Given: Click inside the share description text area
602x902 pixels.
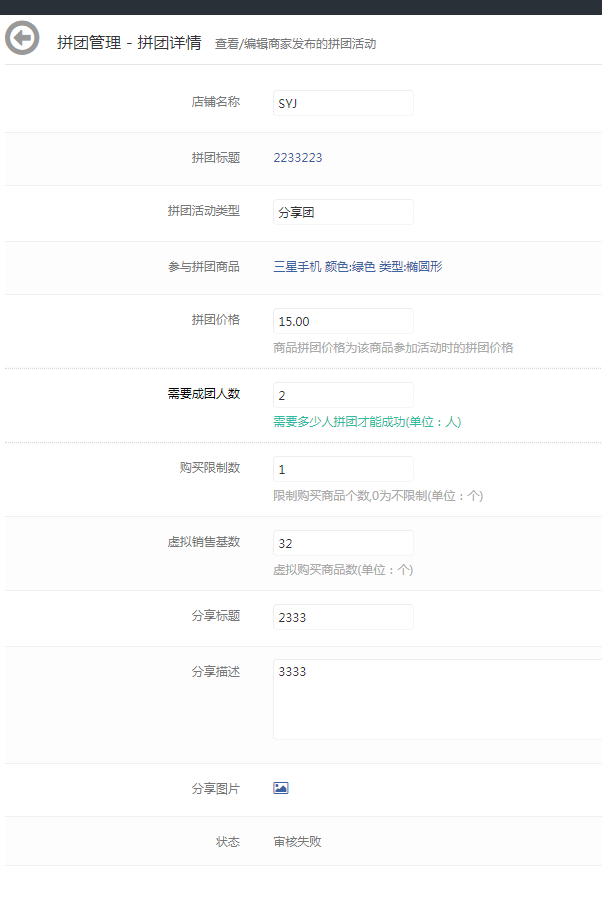Looking at the screenshot, I should pyautogui.click(x=436, y=699).
